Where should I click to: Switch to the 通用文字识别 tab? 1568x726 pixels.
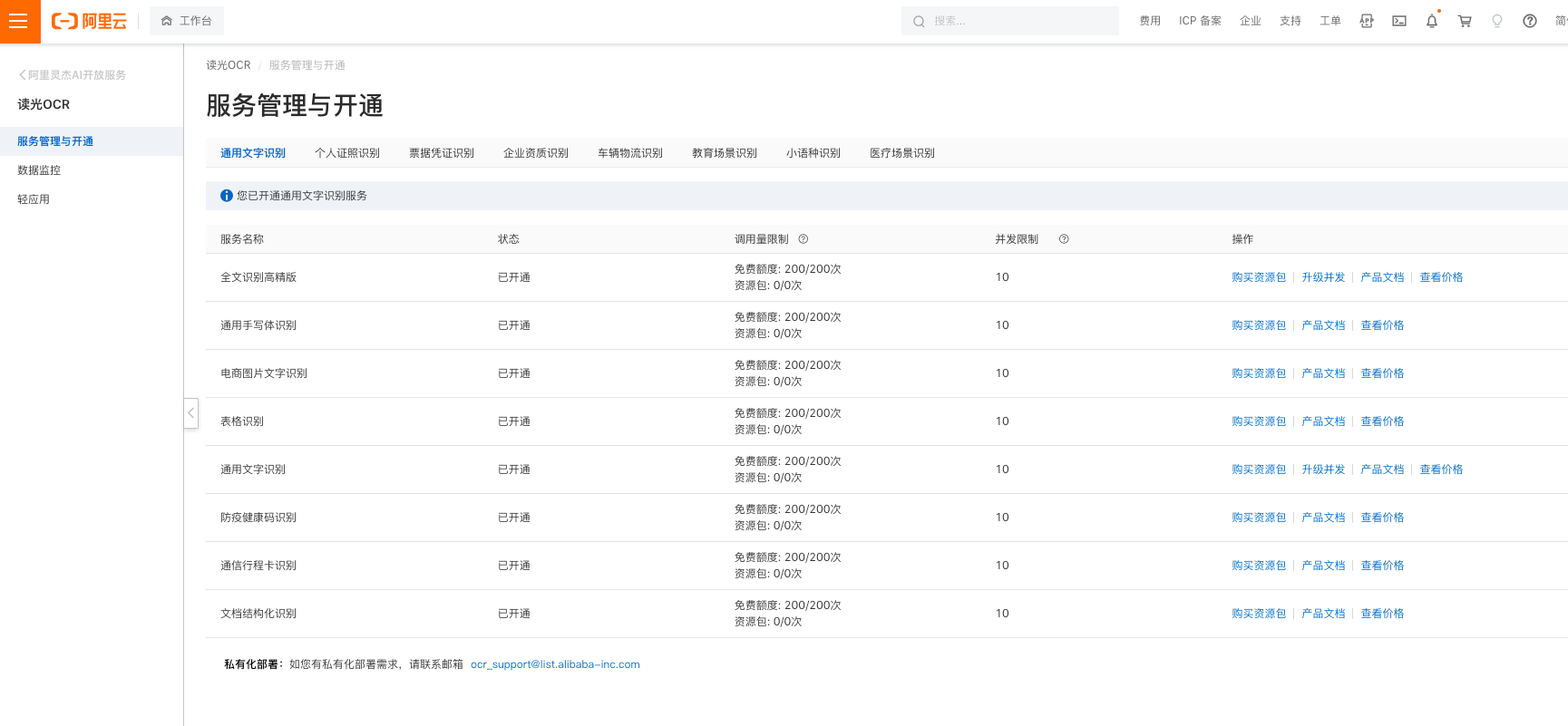253,153
